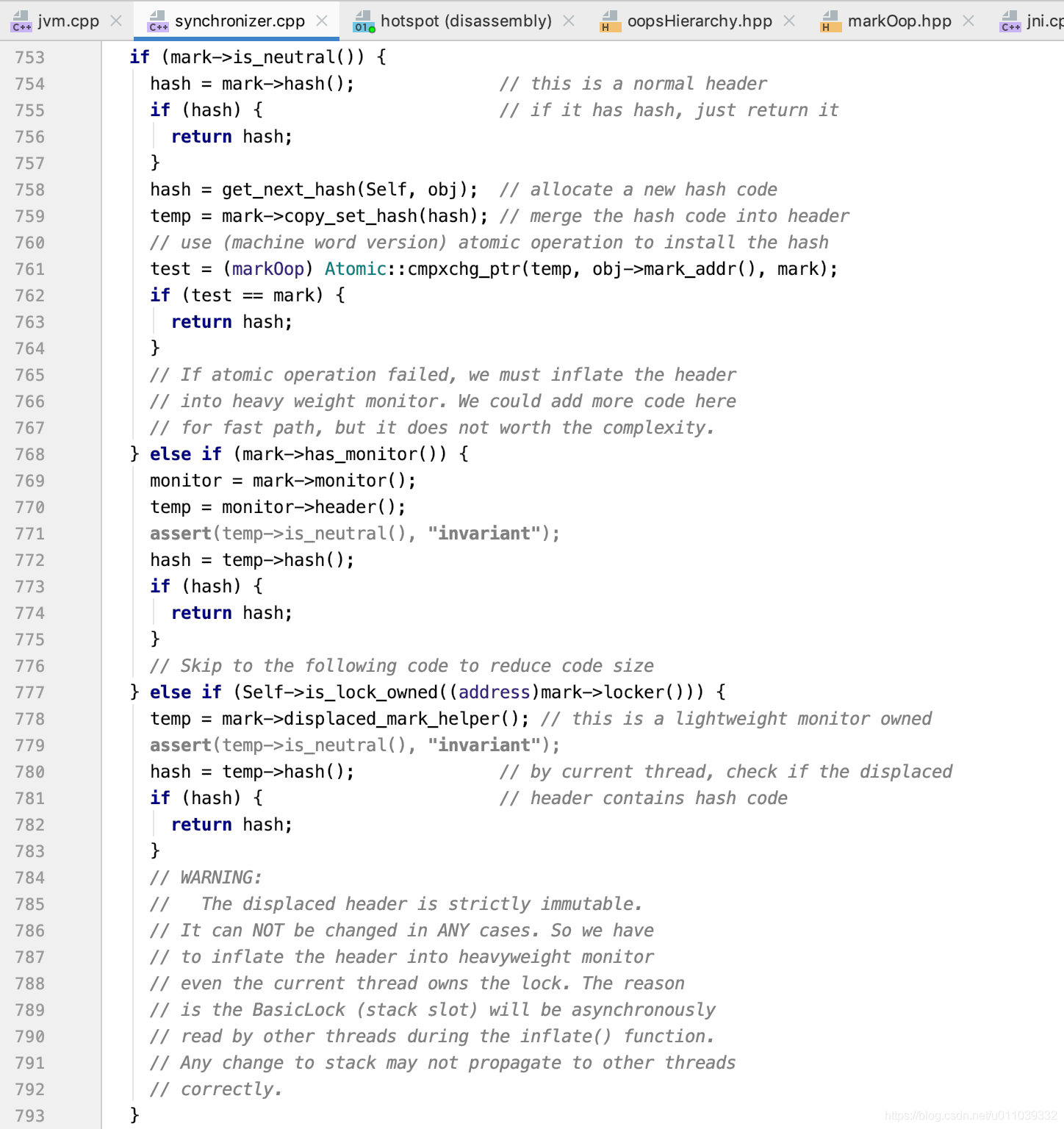Open the markOop.hpp tab
The width and height of the screenshot is (1064, 1129).
click(901, 21)
